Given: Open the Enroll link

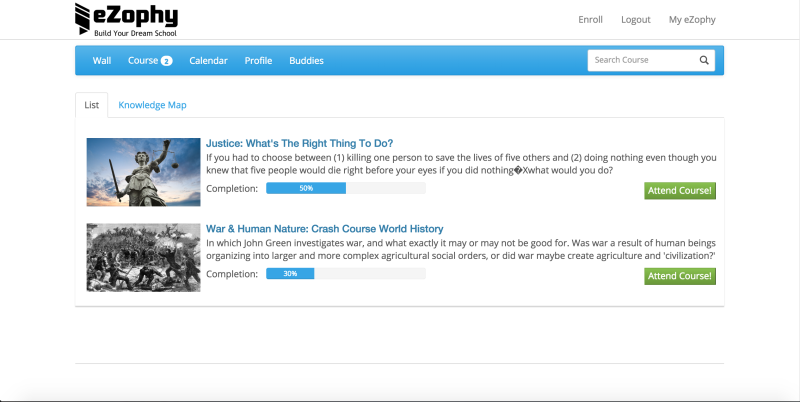Looking at the screenshot, I should coord(590,19).
